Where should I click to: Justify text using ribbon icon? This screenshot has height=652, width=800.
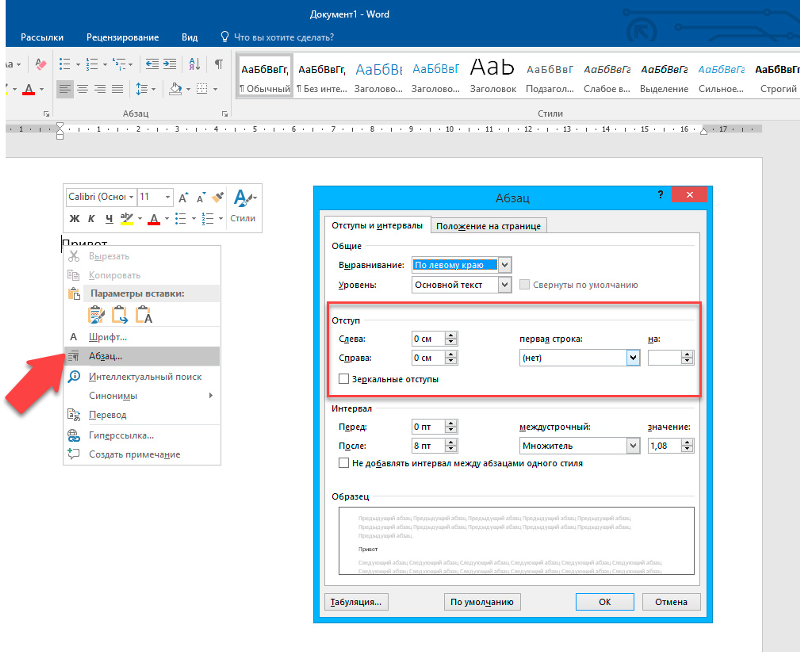(x=117, y=89)
